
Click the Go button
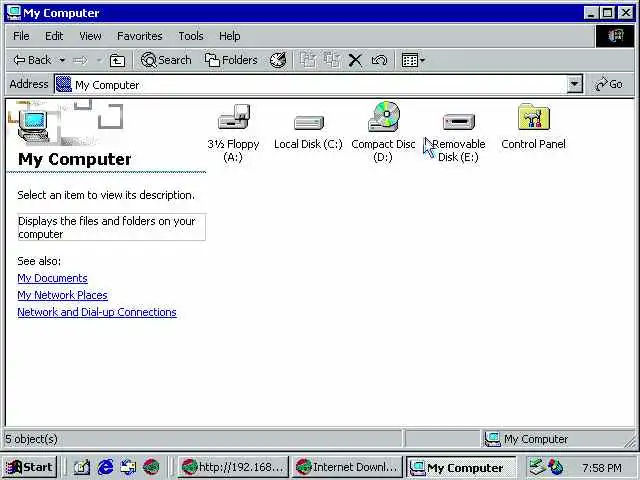609,84
